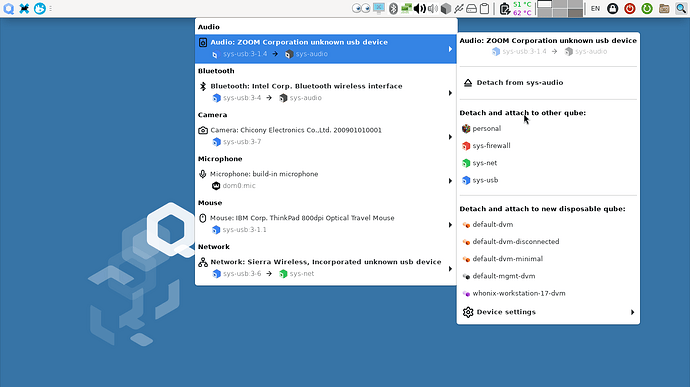Click the display monitor tray icon
Image resolution: width=690 pixels, height=387 pixels.
[x=378, y=8]
